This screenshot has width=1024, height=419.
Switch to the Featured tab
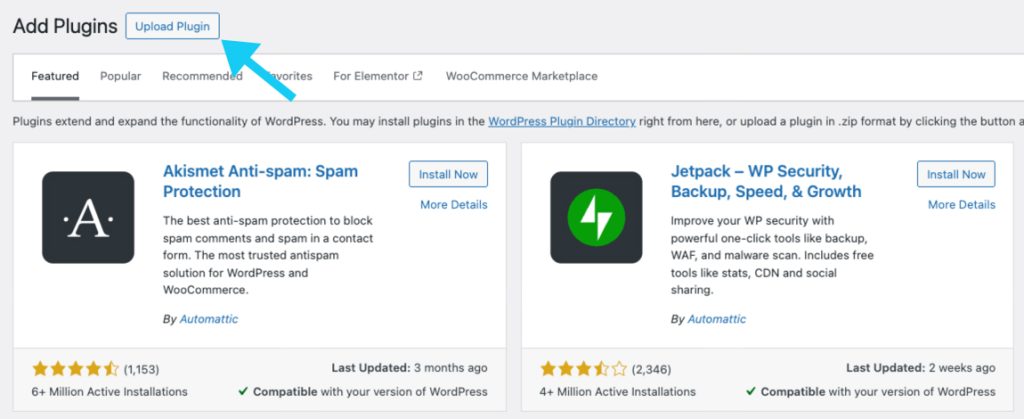[x=55, y=76]
